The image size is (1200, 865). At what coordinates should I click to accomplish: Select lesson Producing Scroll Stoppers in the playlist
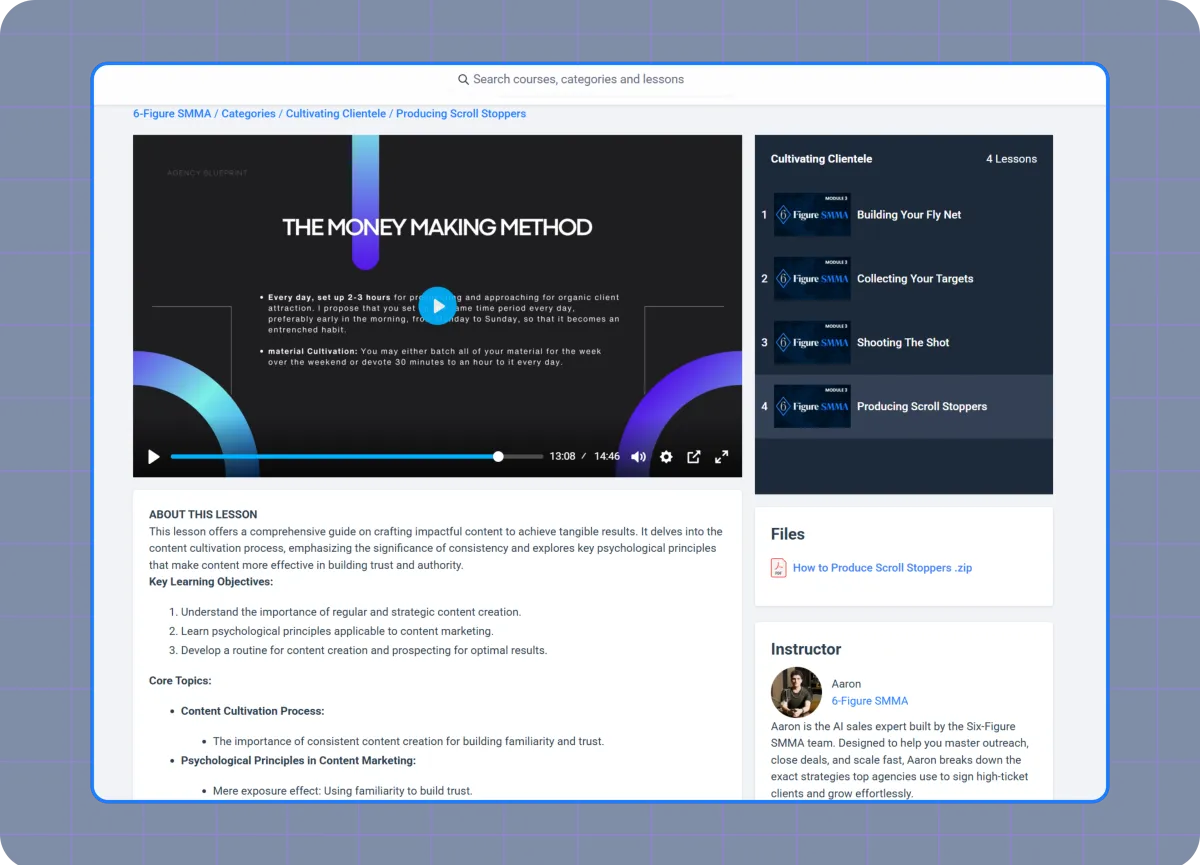point(904,407)
